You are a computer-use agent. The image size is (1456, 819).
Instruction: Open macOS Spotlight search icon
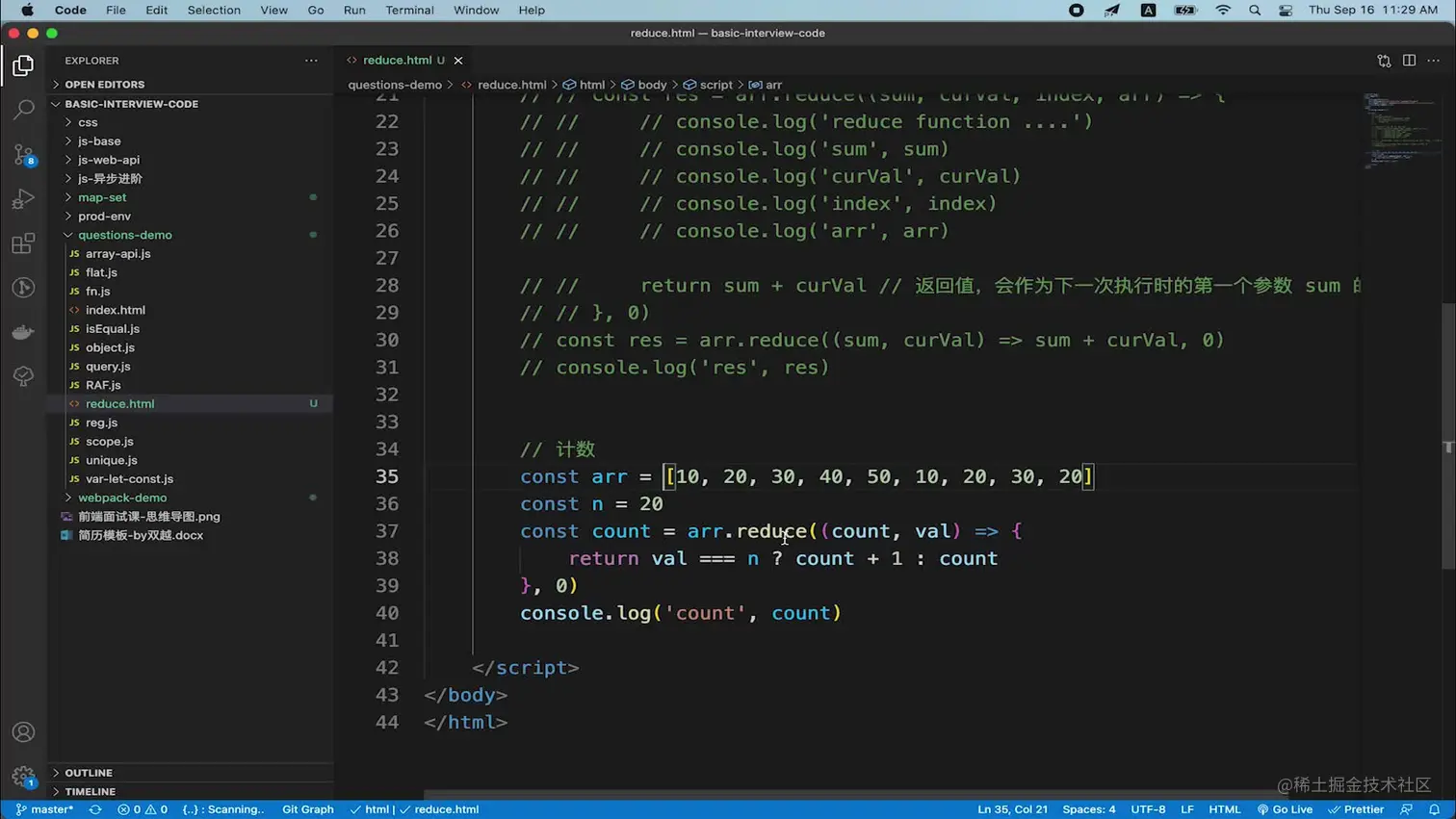point(1255,10)
